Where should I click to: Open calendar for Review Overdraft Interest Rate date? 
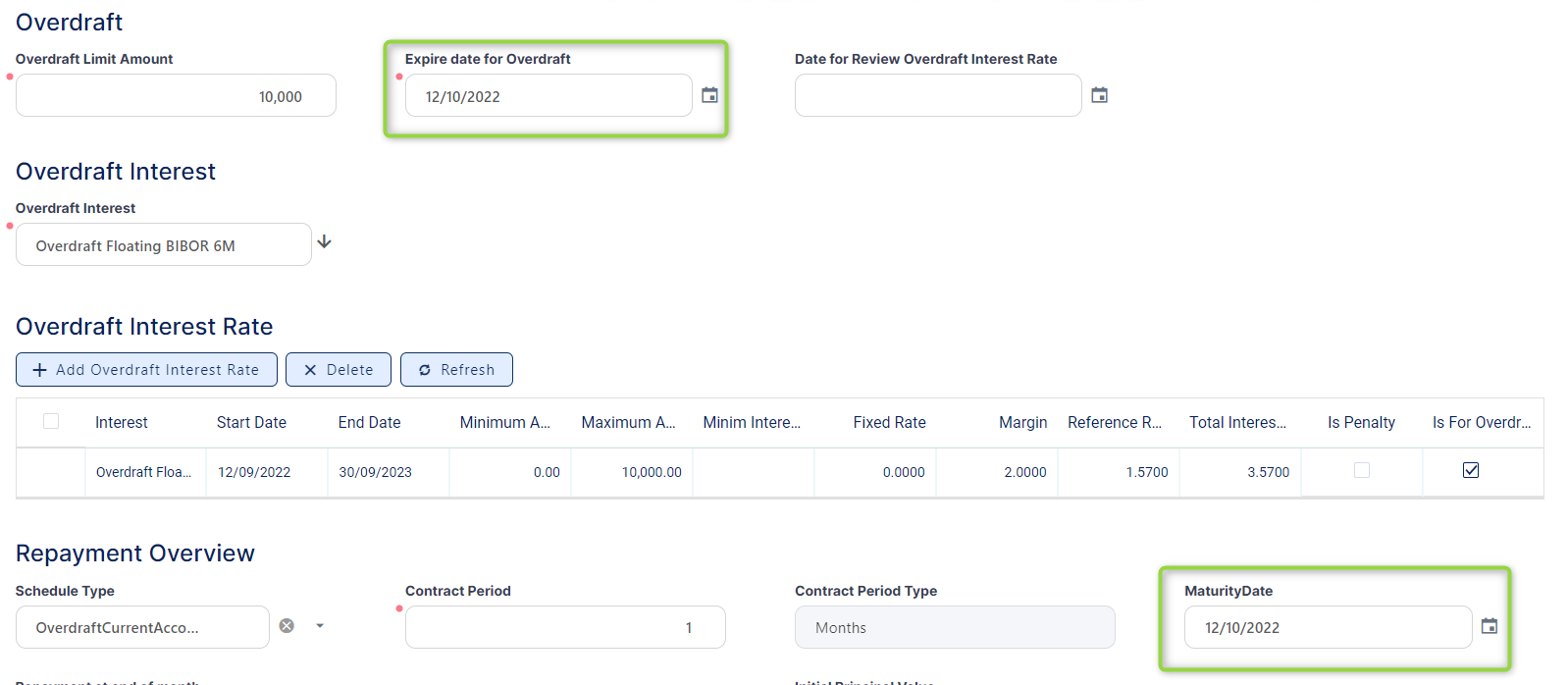tap(1099, 95)
